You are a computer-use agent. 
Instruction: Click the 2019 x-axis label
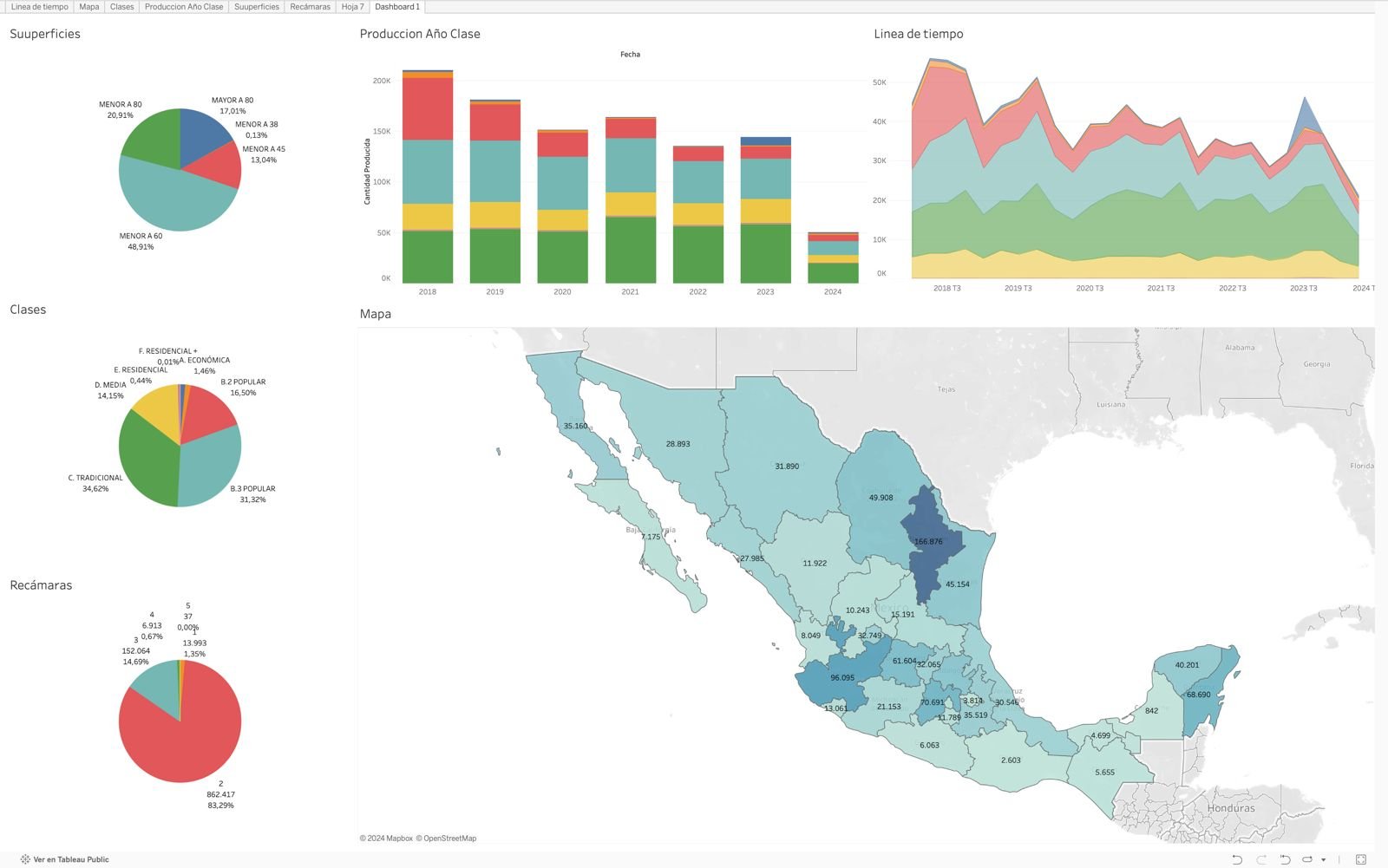coord(494,292)
